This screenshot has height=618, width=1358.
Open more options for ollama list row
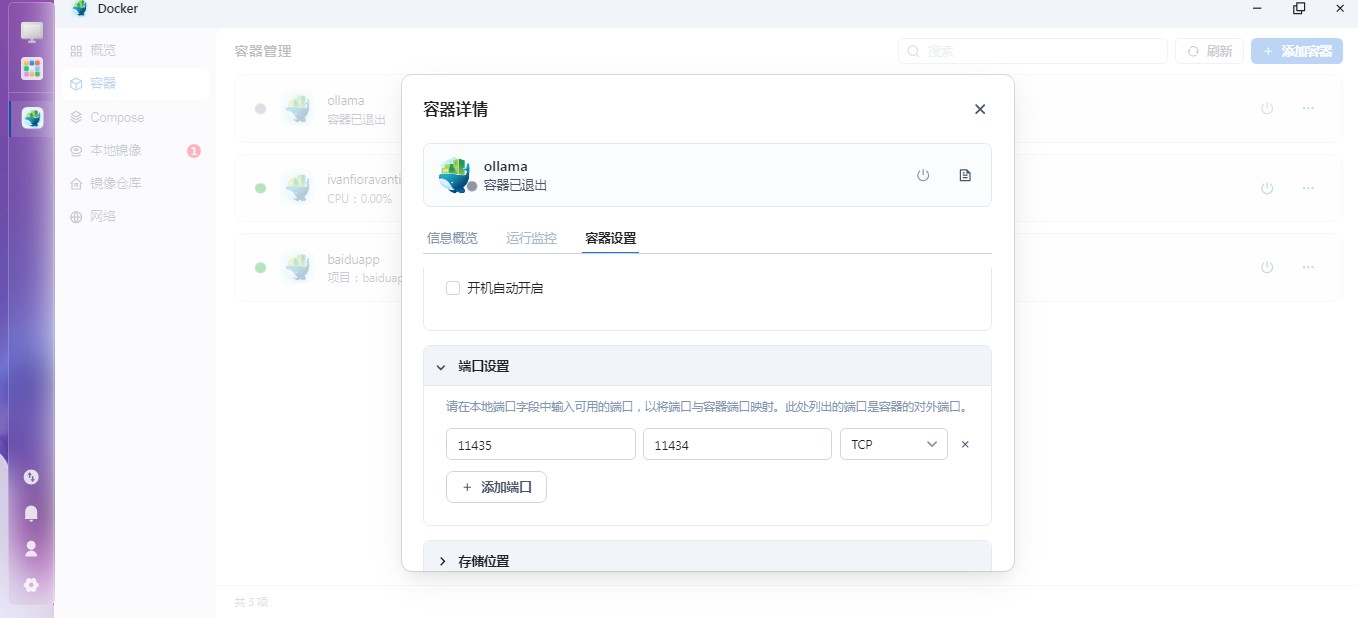(x=1308, y=108)
